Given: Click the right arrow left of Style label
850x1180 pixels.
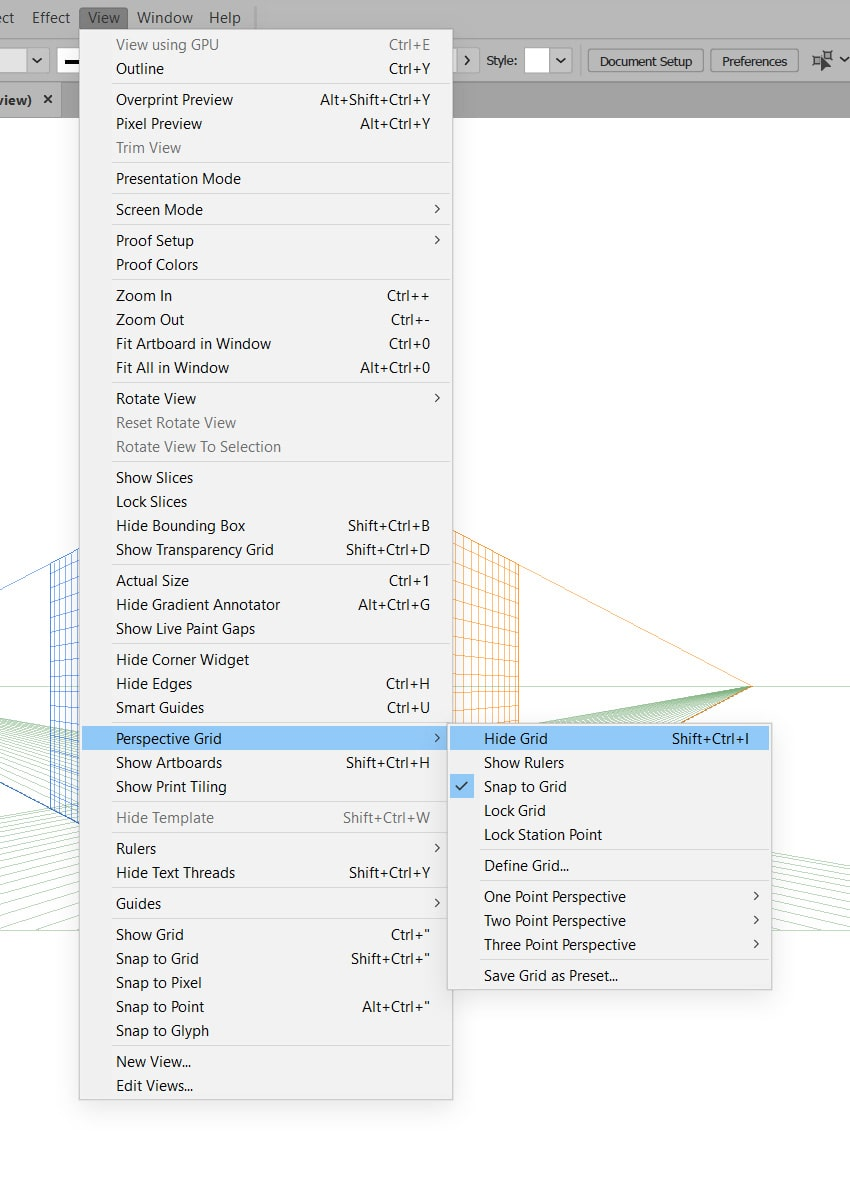Looking at the screenshot, I should (x=467, y=60).
